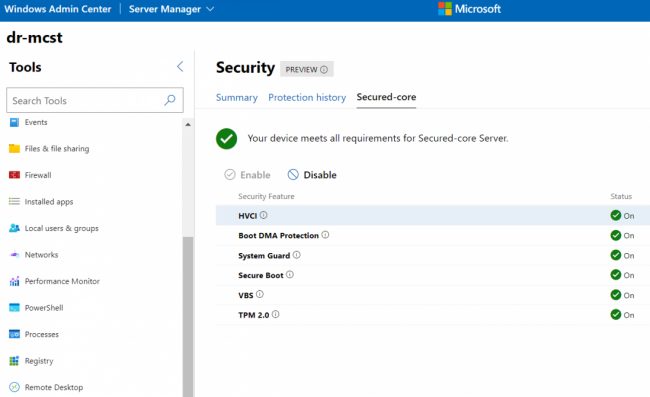Click the Installed apps list icon
650x397 pixels.
click(x=14, y=201)
